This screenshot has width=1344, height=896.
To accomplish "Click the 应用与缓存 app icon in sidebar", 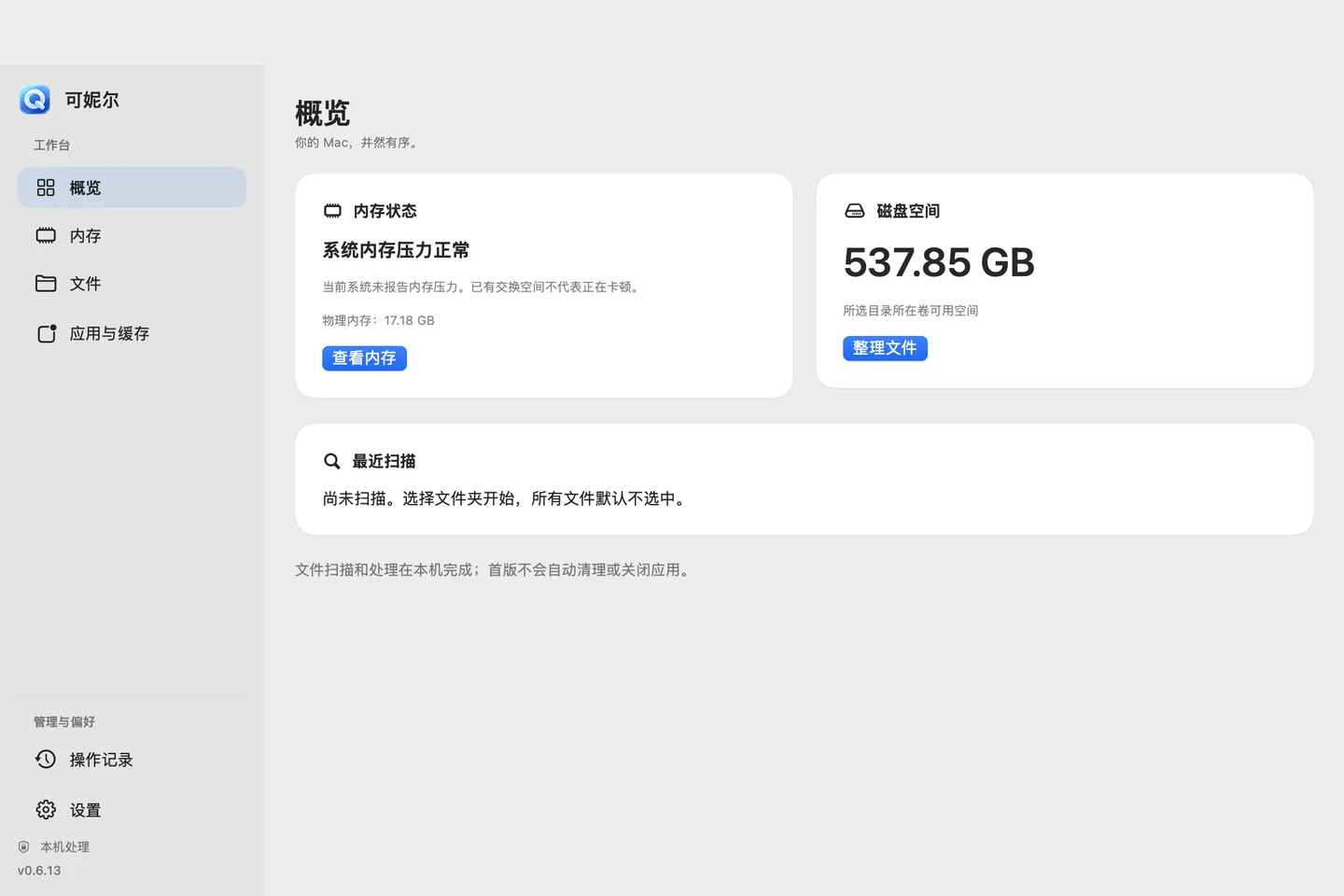I will click(x=47, y=333).
